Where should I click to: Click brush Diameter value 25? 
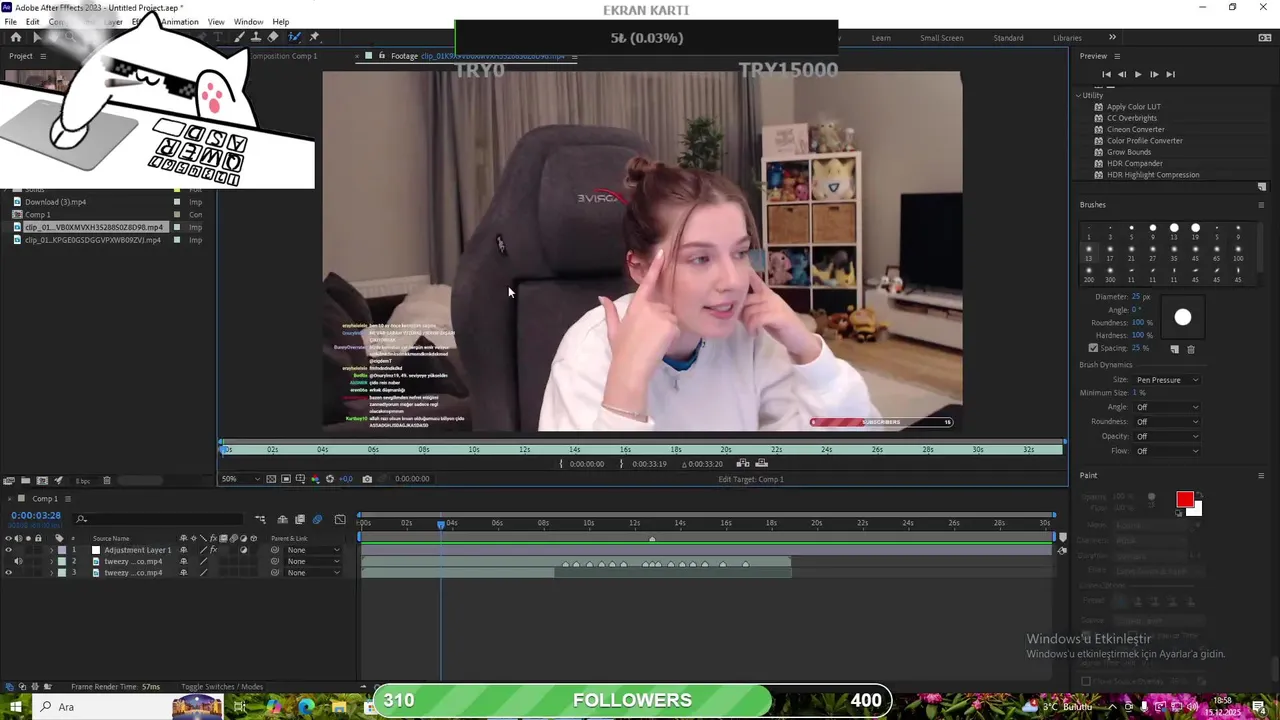(1134, 297)
